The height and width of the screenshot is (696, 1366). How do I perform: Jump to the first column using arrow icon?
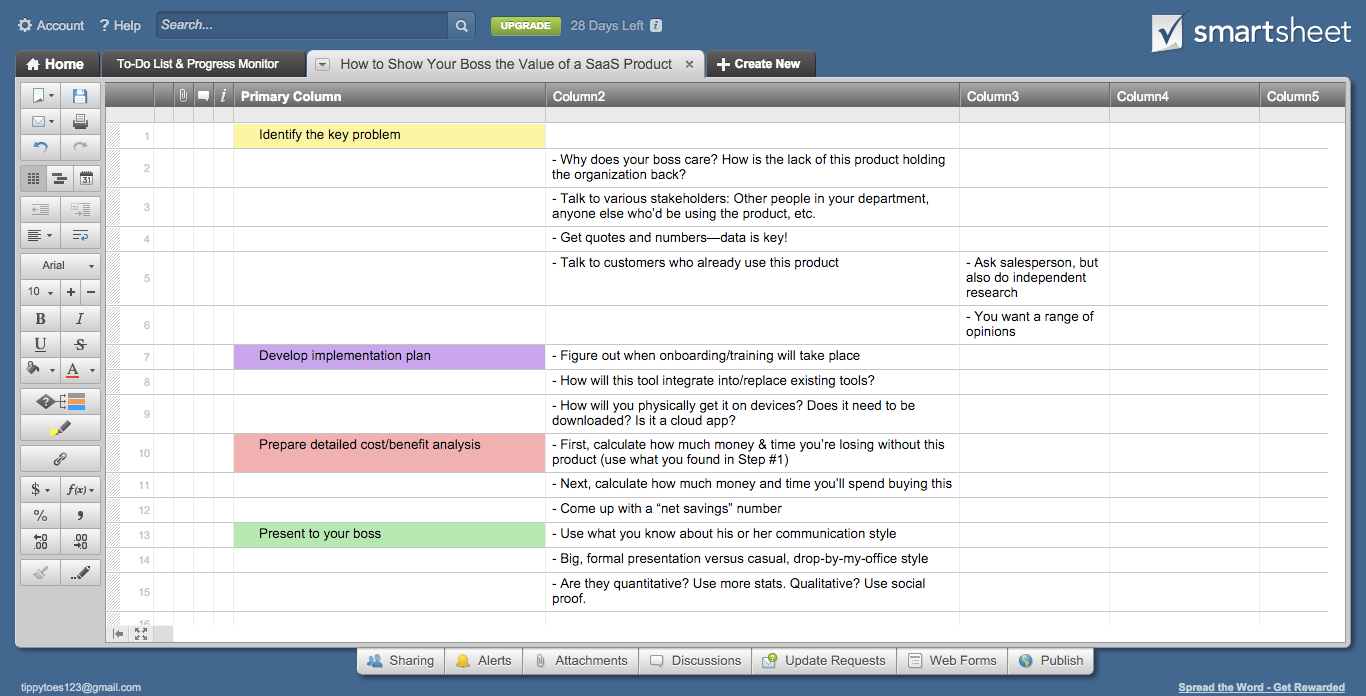(119, 634)
